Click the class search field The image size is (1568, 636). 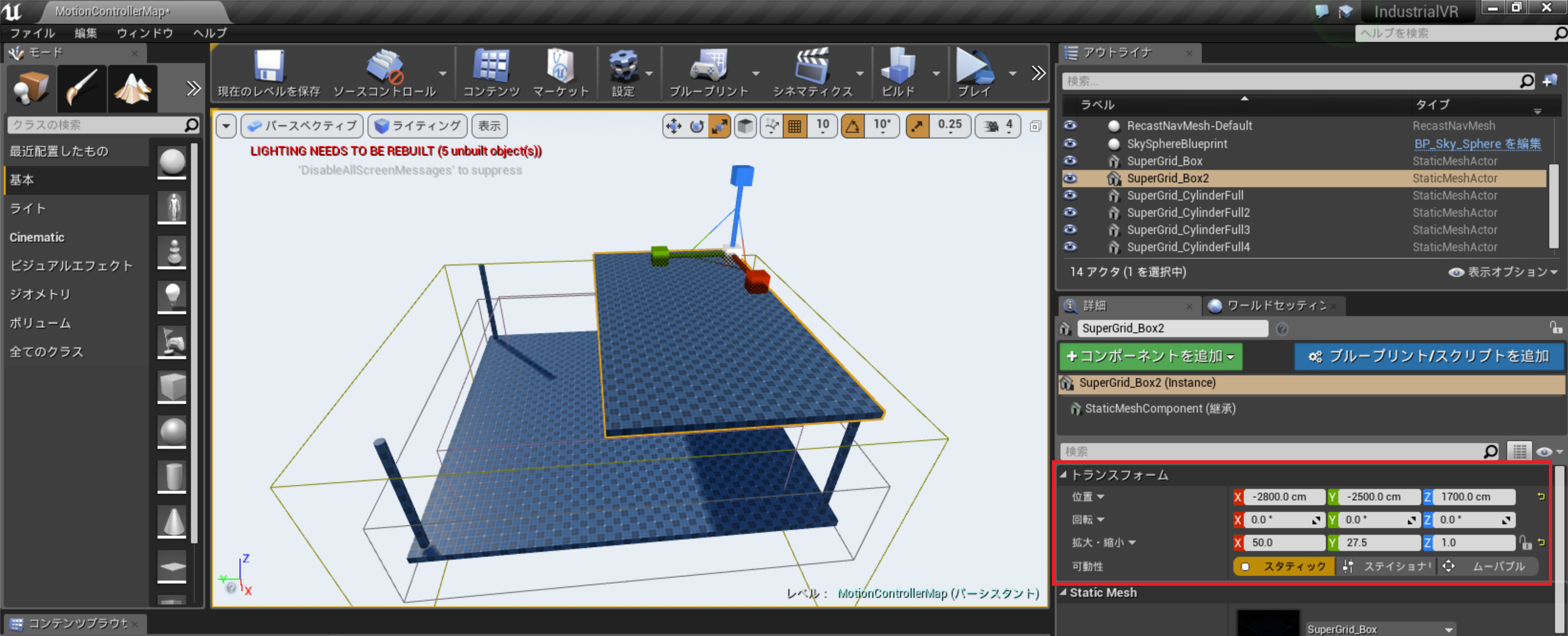103,125
